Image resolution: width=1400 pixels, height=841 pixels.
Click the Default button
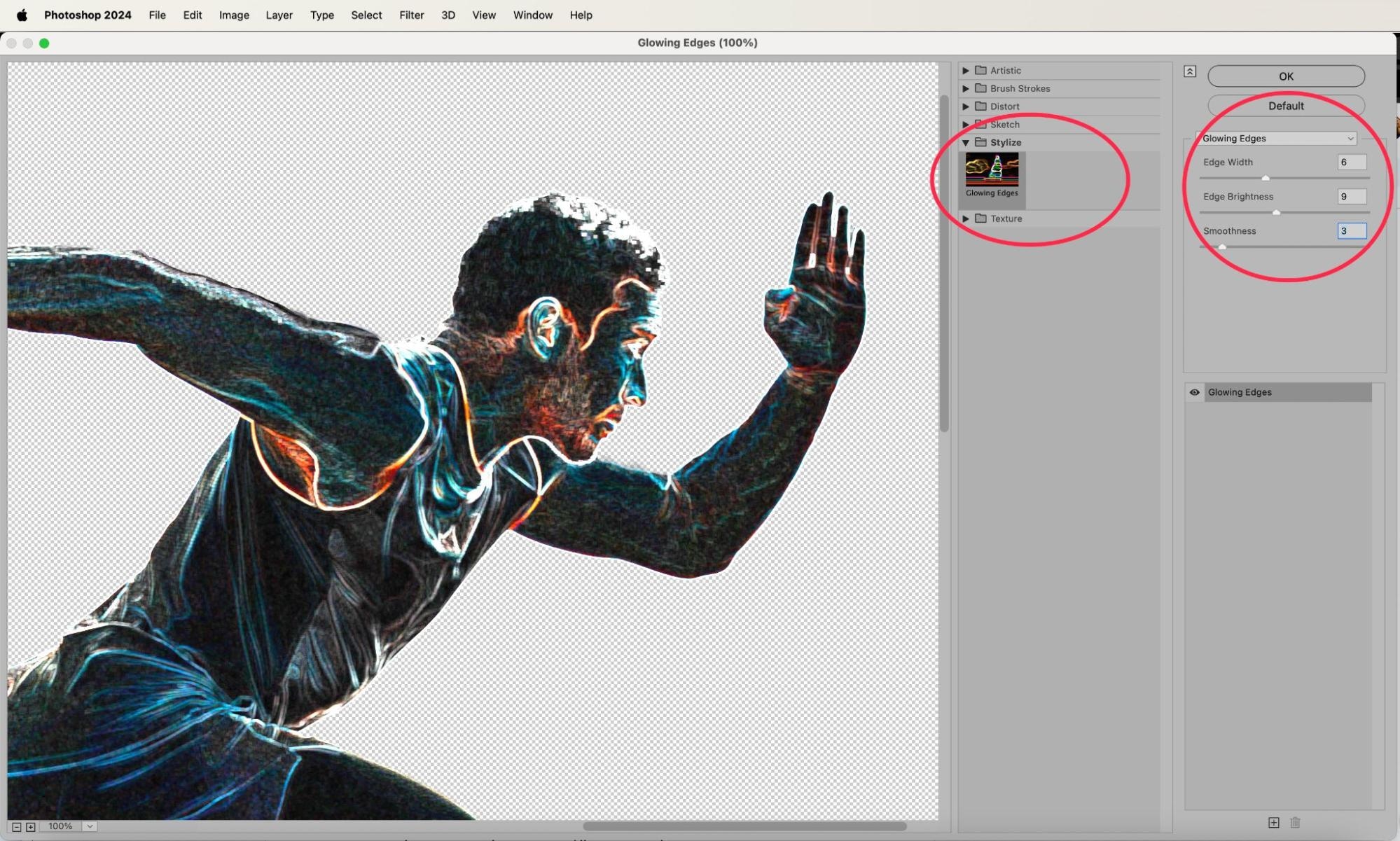[x=1286, y=106]
